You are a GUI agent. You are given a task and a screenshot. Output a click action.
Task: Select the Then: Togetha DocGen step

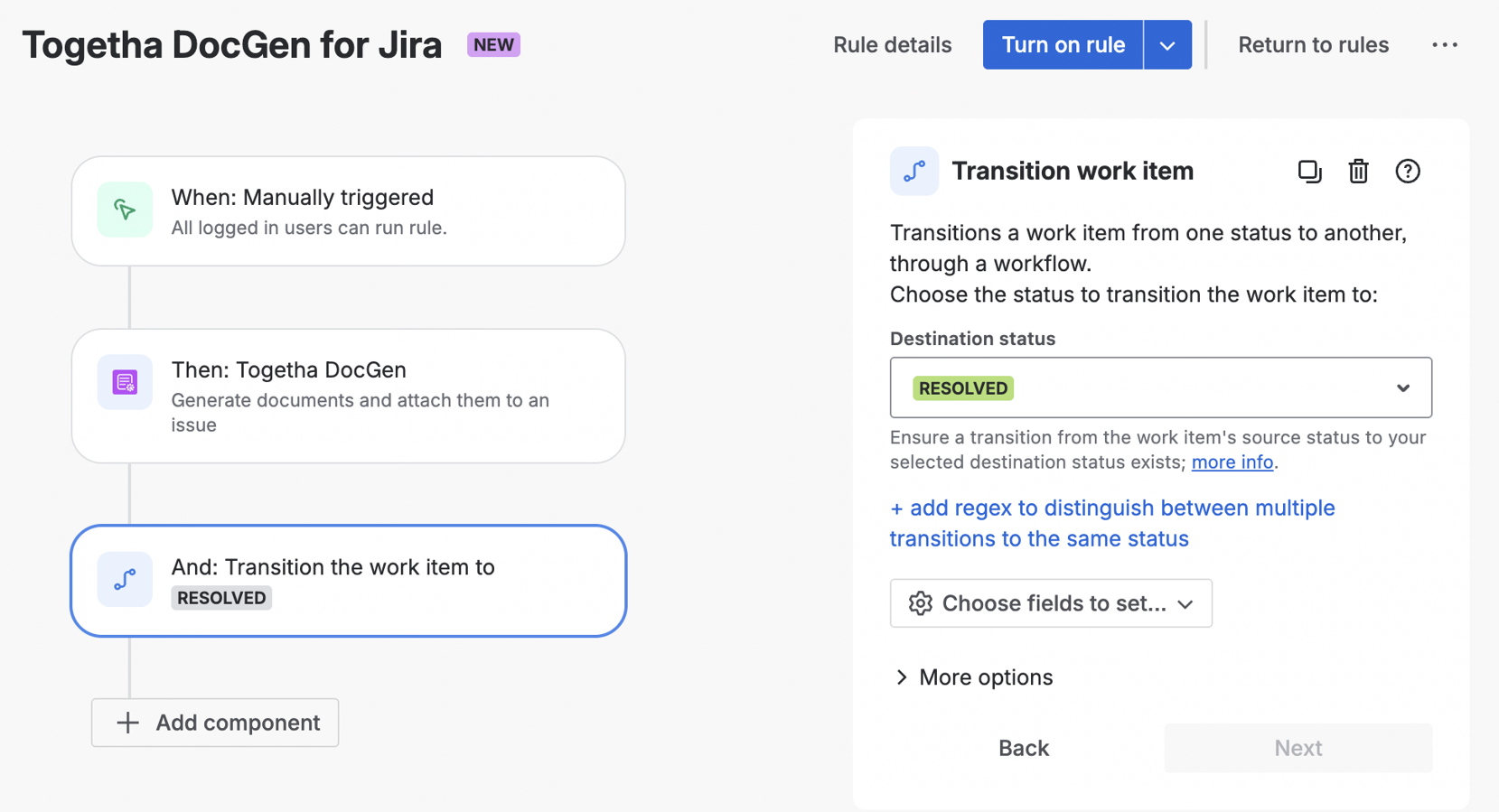348,396
